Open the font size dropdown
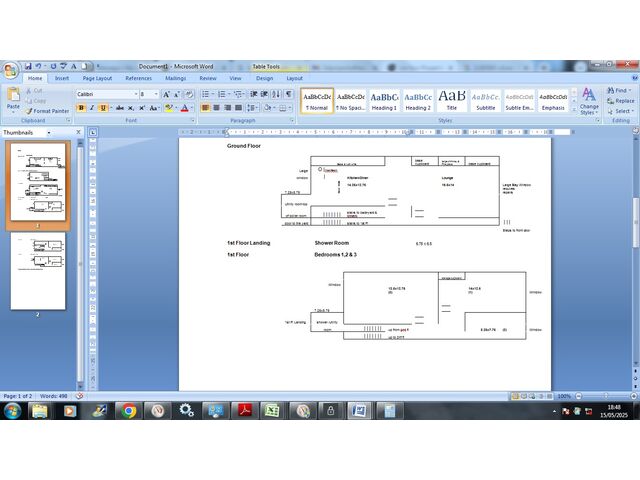The image size is (640, 480). [148, 94]
